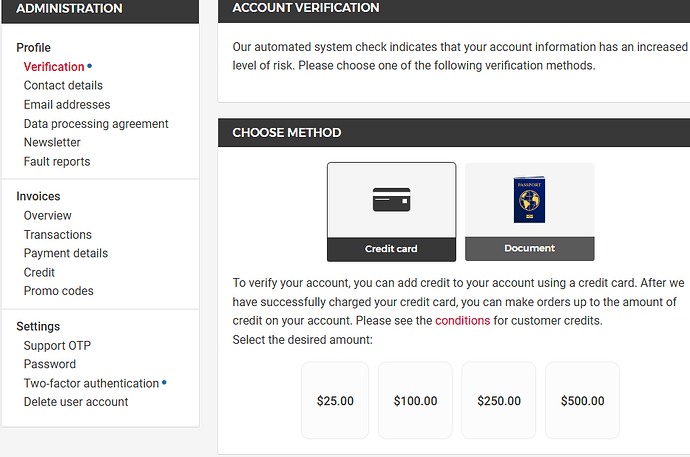Pick the $500.00 amount option
The image size is (690, 457).
[582, 400]
